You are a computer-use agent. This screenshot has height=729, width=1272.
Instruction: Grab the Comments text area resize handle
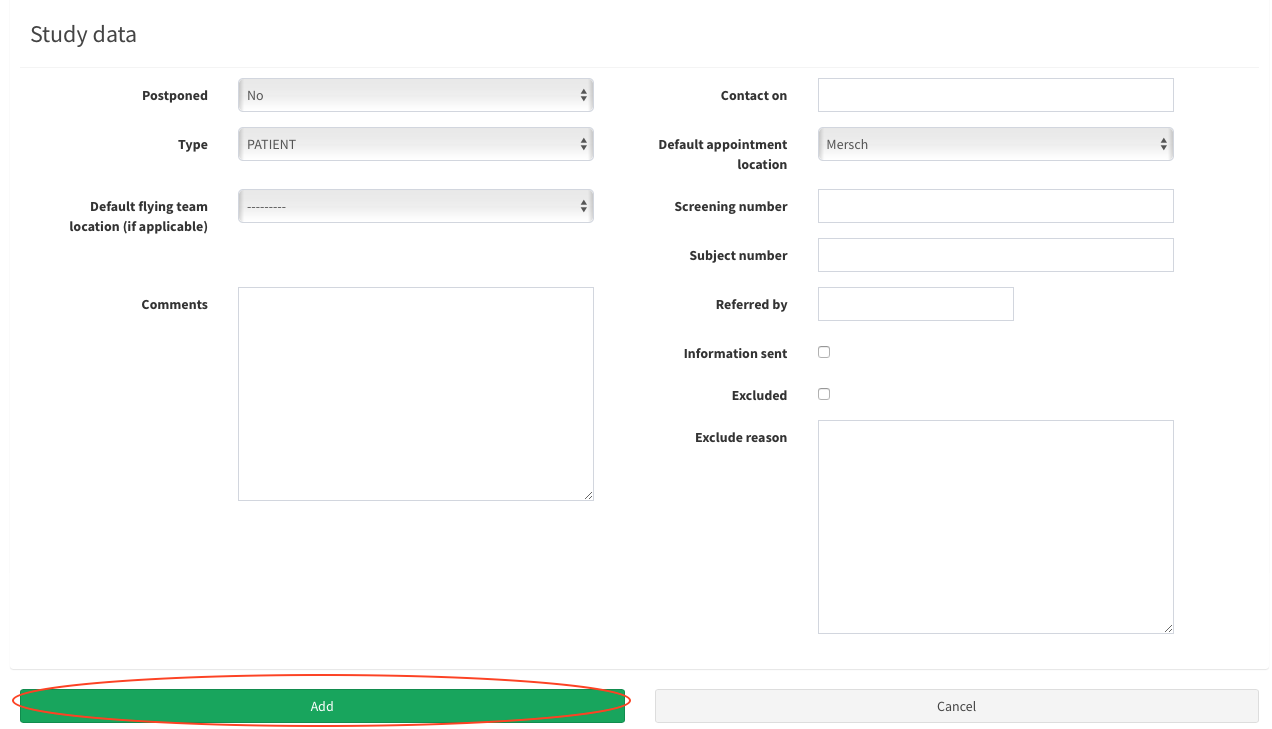point(588,495)
